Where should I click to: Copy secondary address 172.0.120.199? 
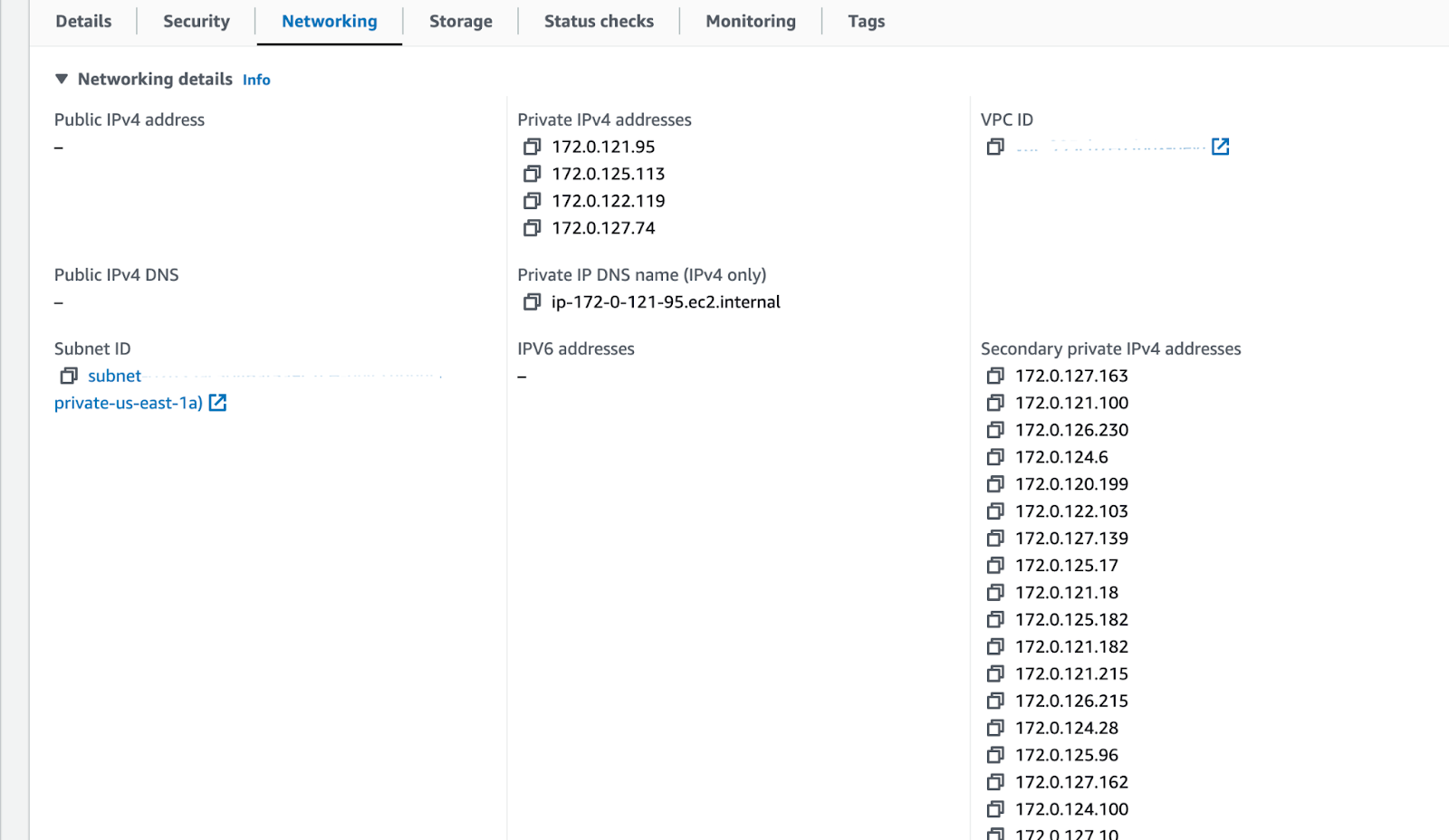tap(995, 484)
